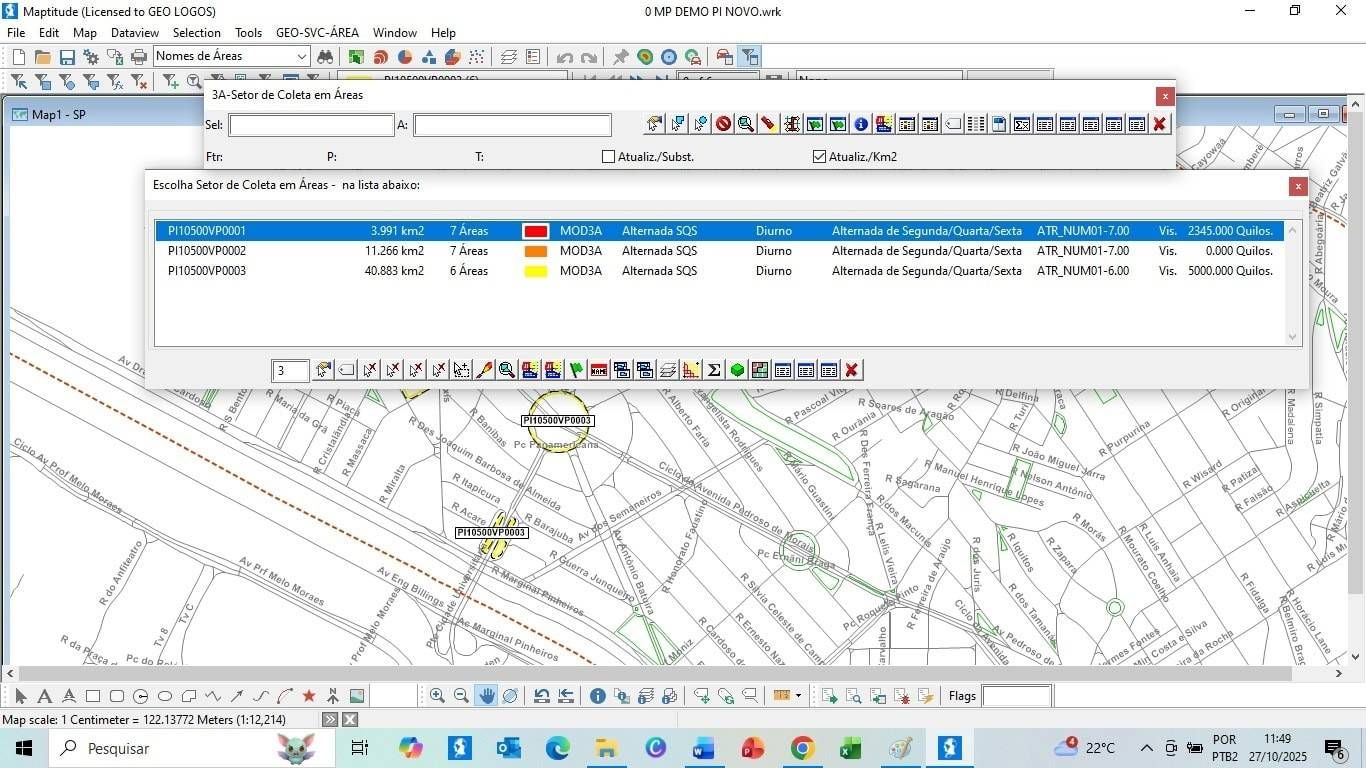Image resolution: width=1366 pixels, height=768 pixels.
Task: Click the zoom in magnifier tool
Action: coord(437,696)
